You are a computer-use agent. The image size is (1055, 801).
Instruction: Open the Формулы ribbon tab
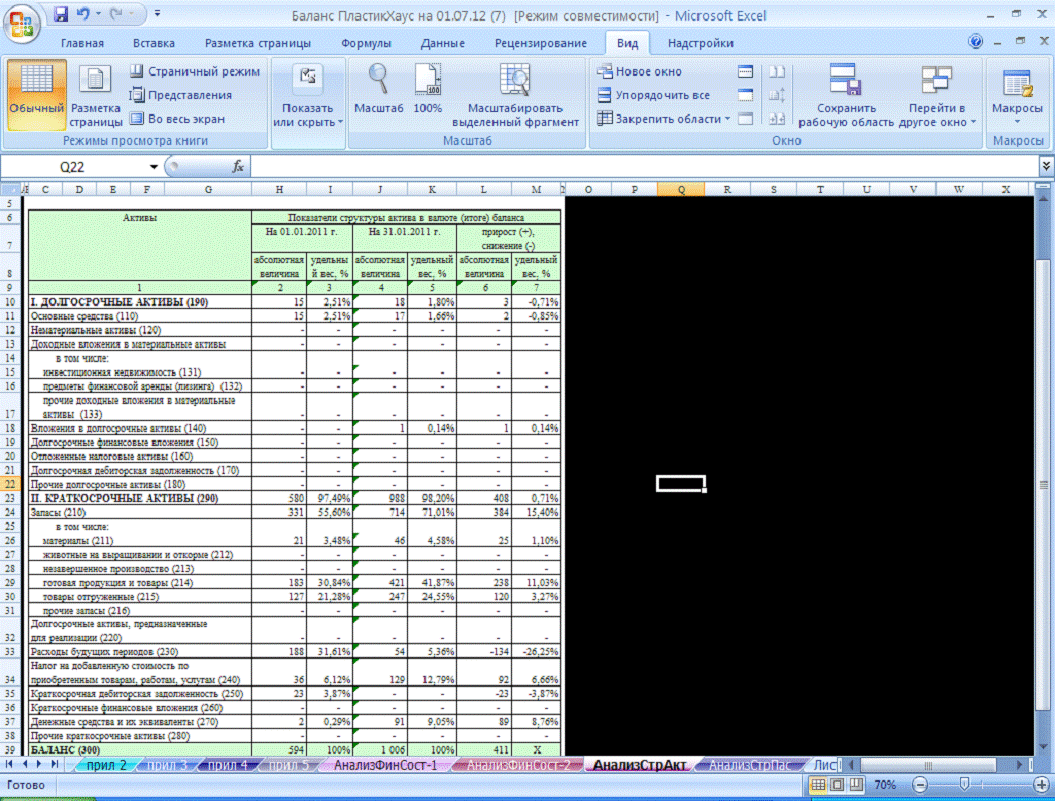click(x=366, y=43)
